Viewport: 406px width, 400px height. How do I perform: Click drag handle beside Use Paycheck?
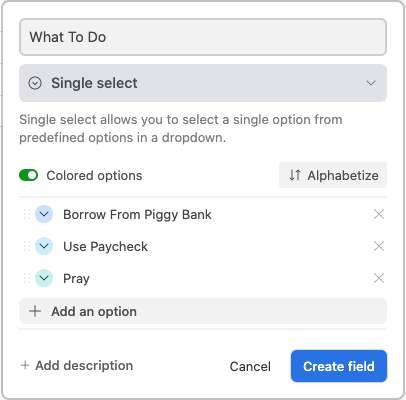pyautogui.click(x=27, y=246)
